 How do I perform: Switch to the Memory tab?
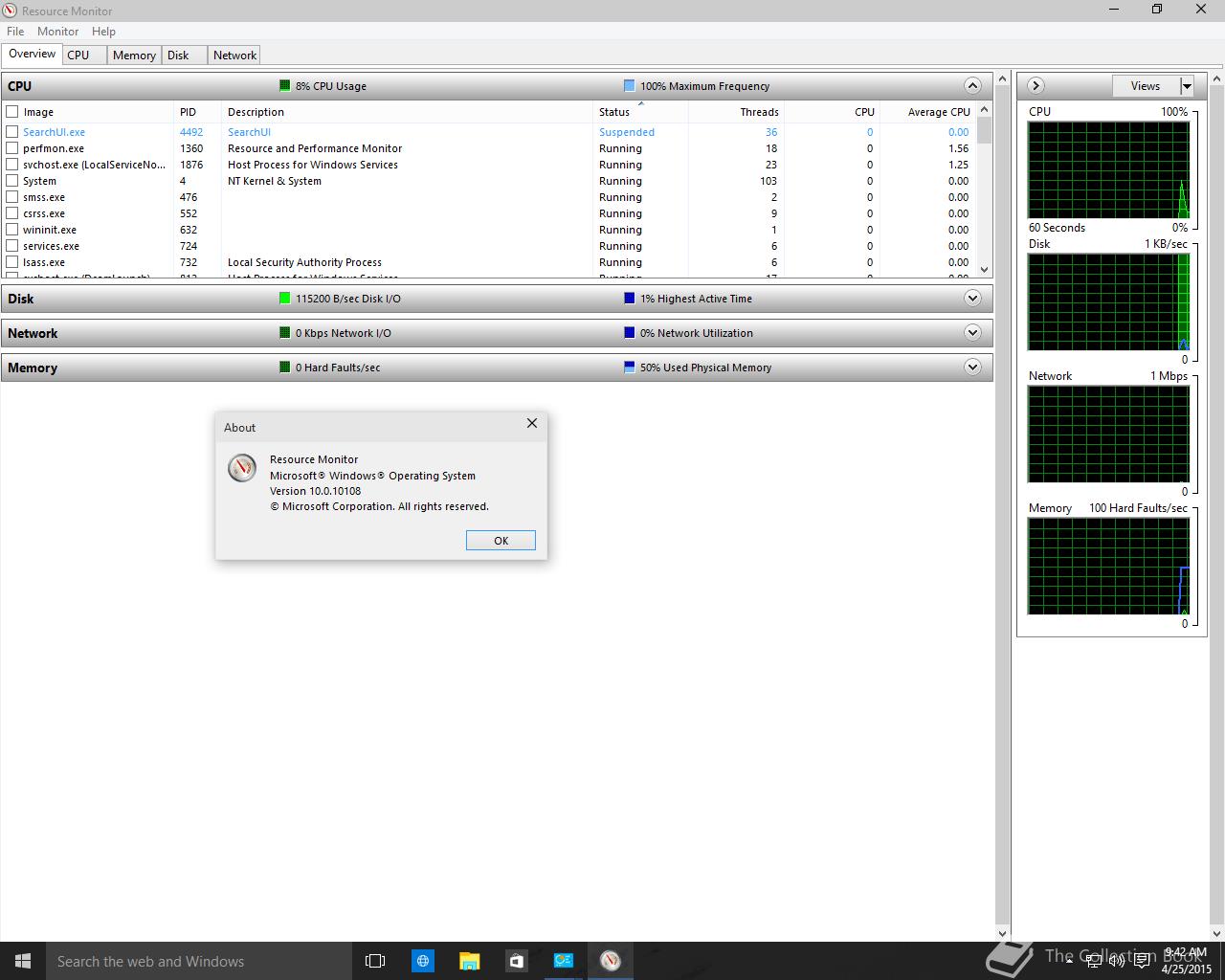134,55
